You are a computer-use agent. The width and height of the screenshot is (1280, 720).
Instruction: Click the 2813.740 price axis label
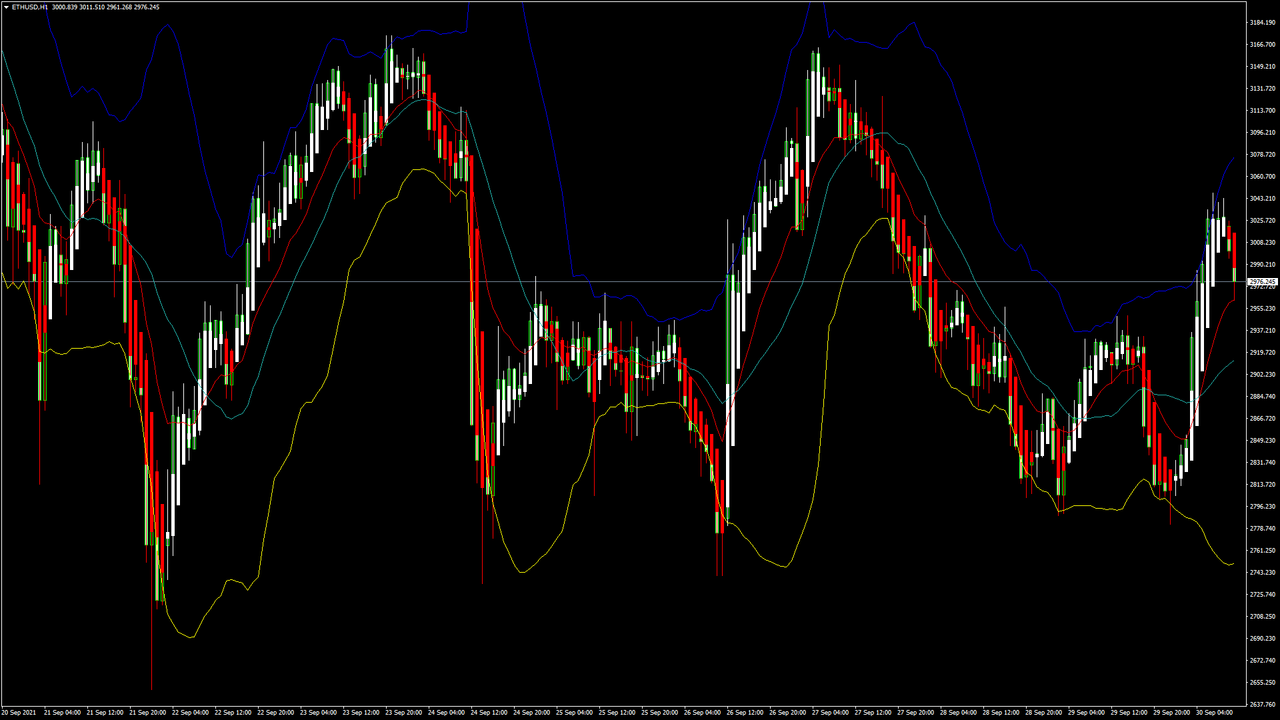point(1262,484)
